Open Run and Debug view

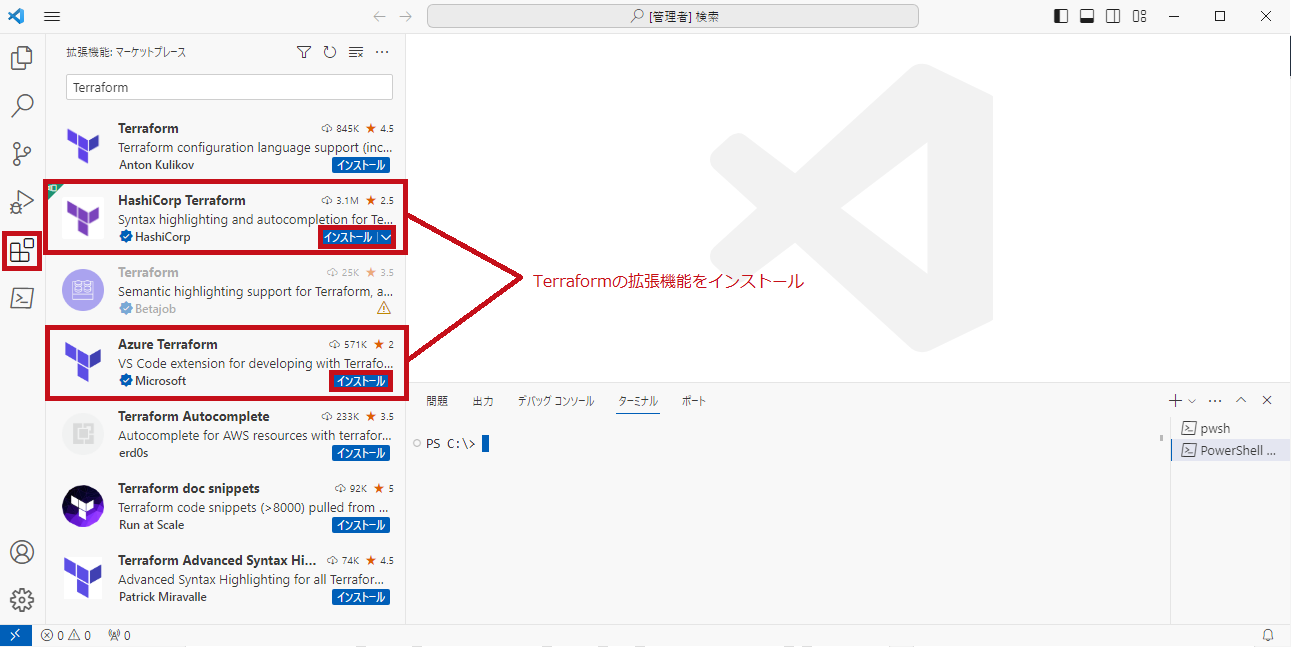(22, 202)
